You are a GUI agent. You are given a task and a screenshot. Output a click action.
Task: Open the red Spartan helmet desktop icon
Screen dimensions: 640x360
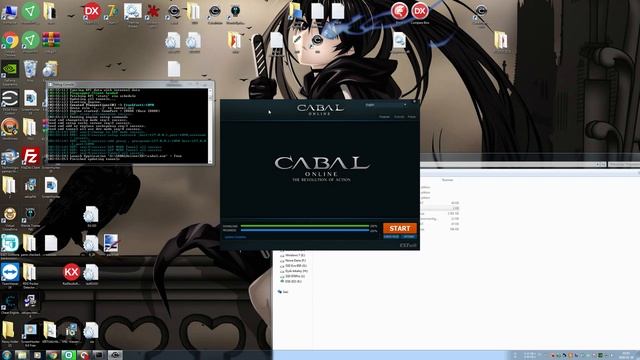[399, 11]
